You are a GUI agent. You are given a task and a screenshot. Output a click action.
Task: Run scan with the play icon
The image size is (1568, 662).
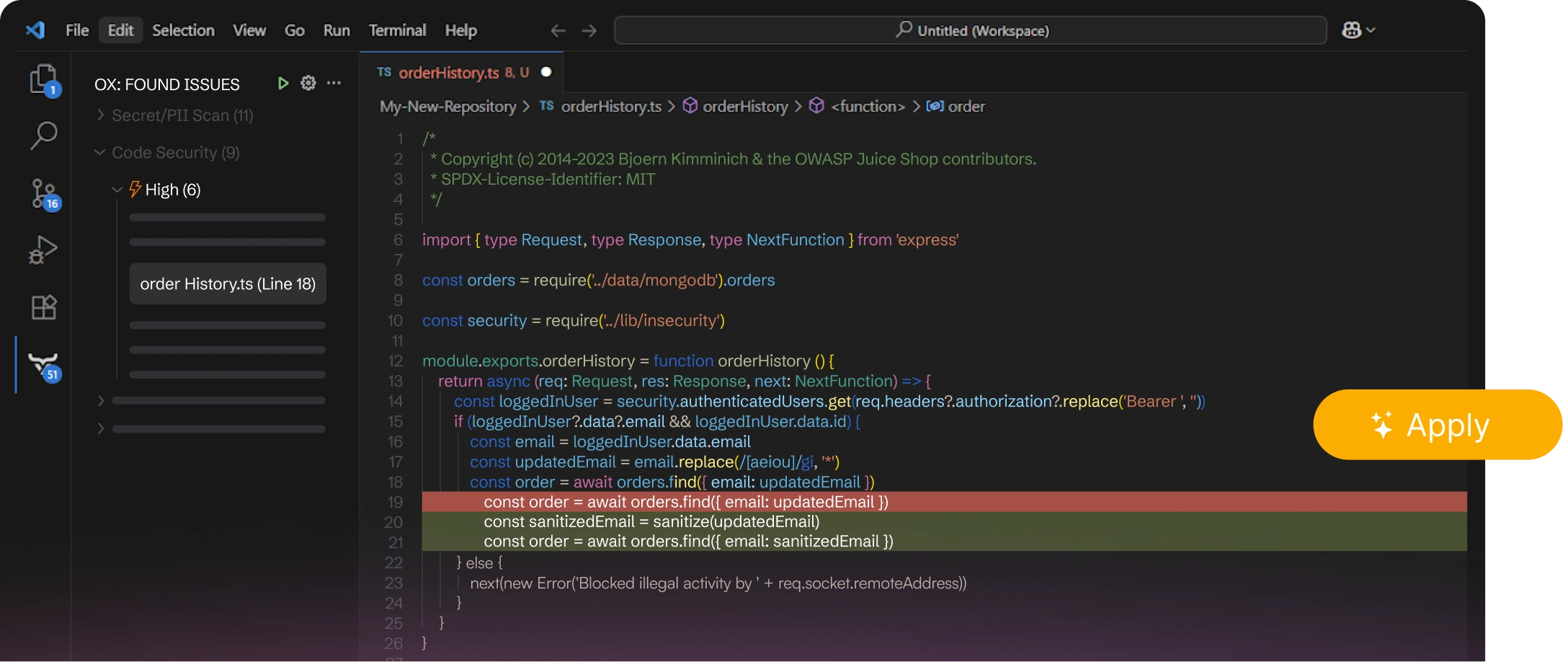(282, 84)
